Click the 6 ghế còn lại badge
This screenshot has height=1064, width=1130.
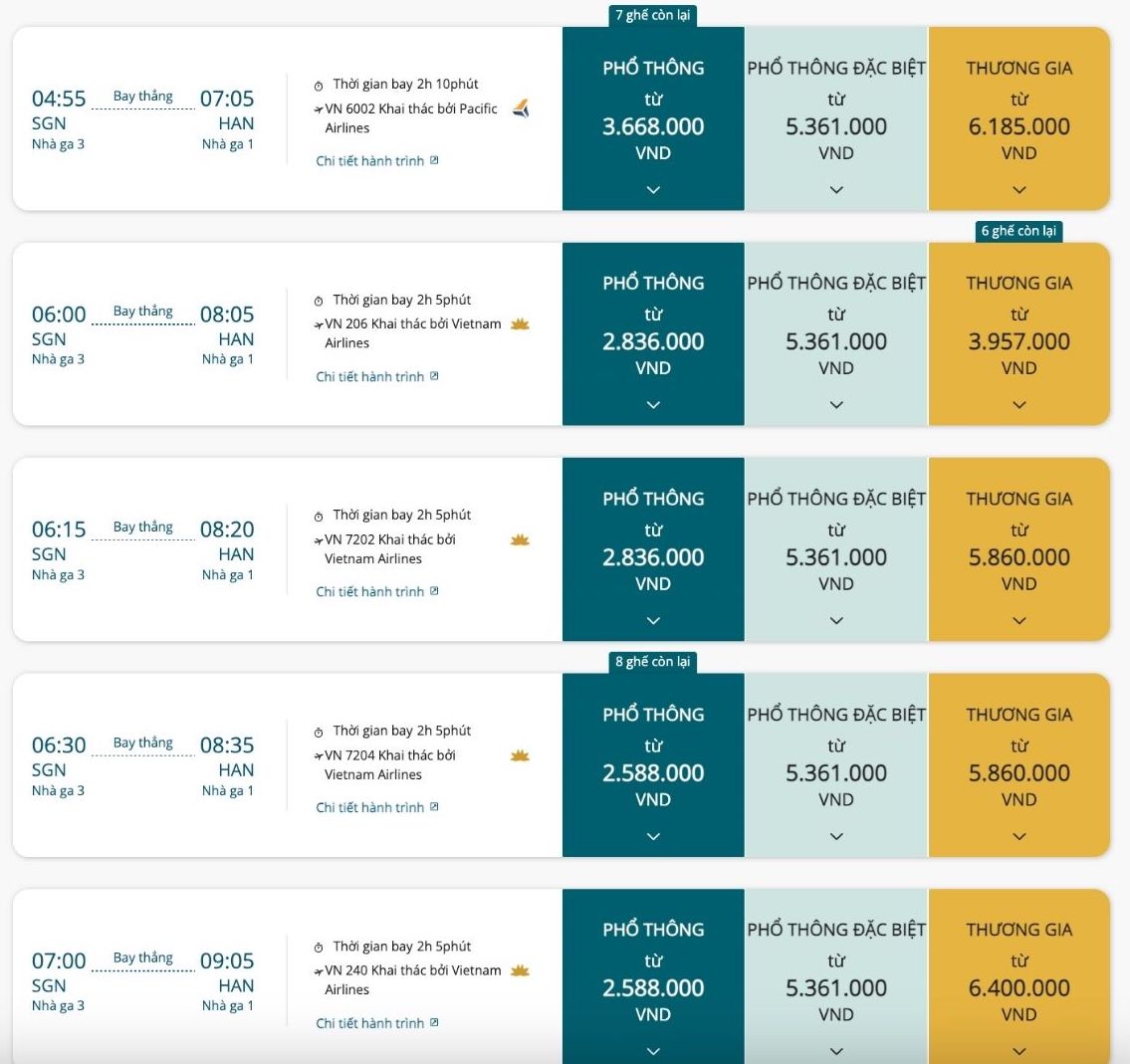click(x=1018, y=231)
